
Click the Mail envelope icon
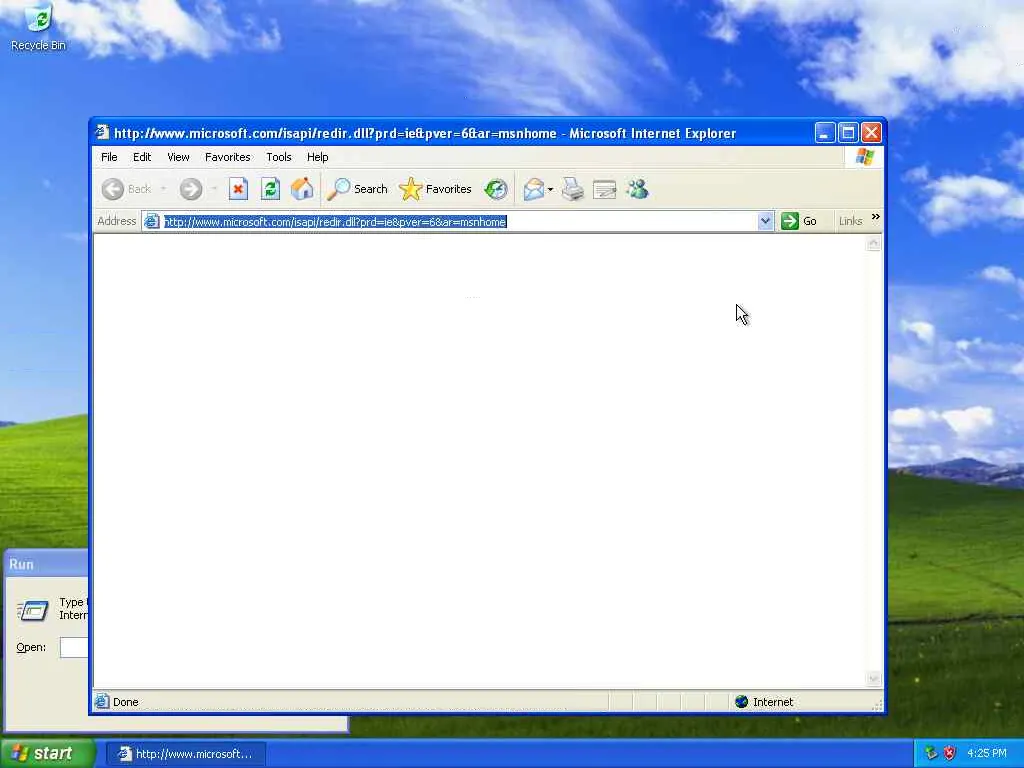pyautogui.click(x=533, y=189)
